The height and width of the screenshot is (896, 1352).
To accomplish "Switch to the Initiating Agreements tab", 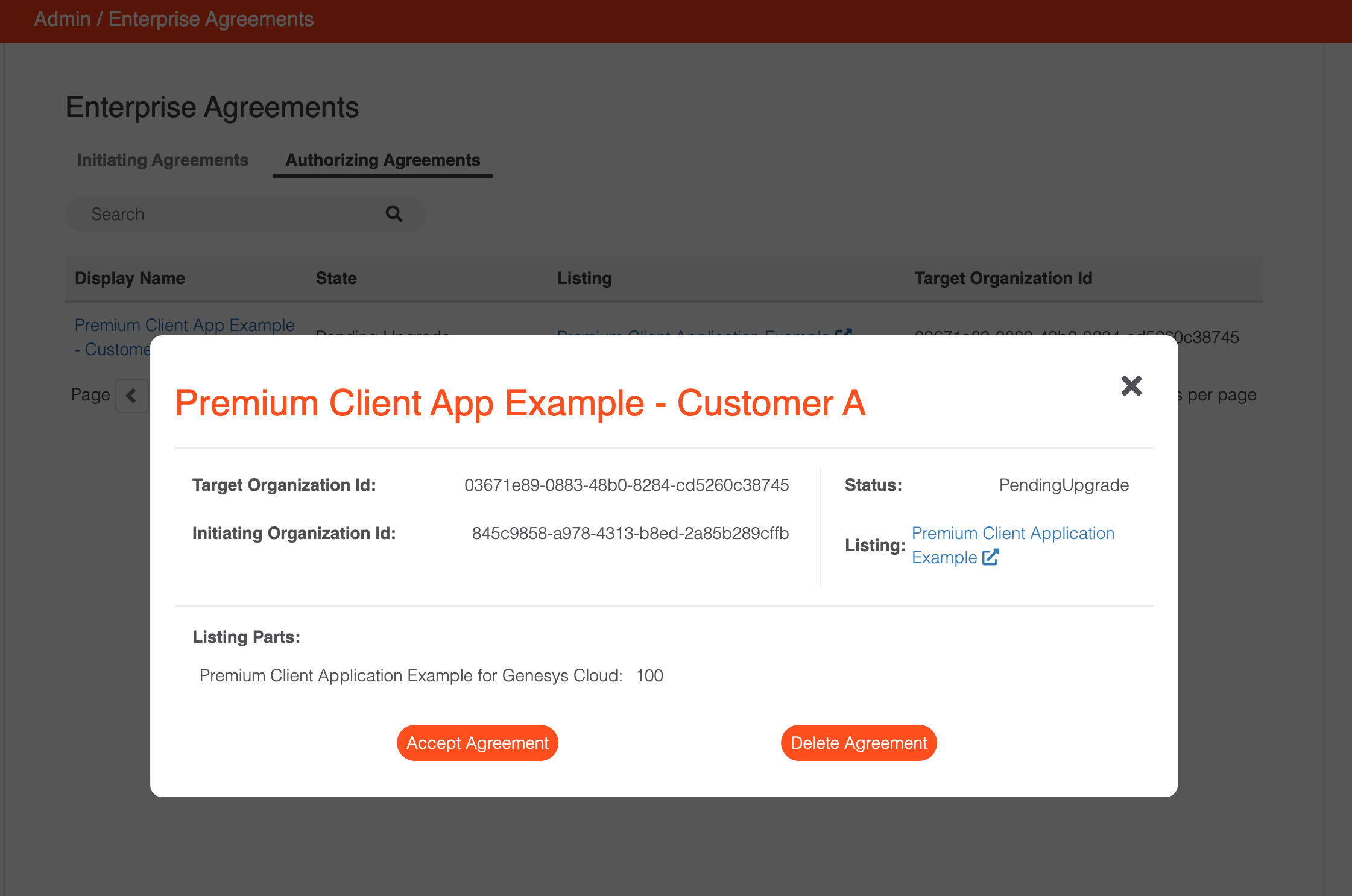I will click(x=163, y=160).
